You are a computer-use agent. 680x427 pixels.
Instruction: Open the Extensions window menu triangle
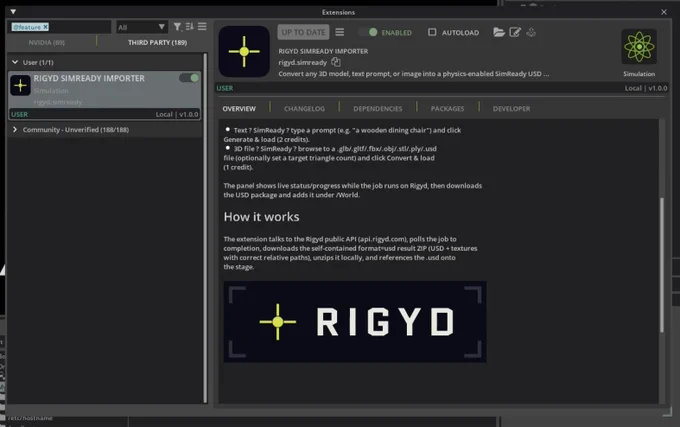tap(13, 12)
